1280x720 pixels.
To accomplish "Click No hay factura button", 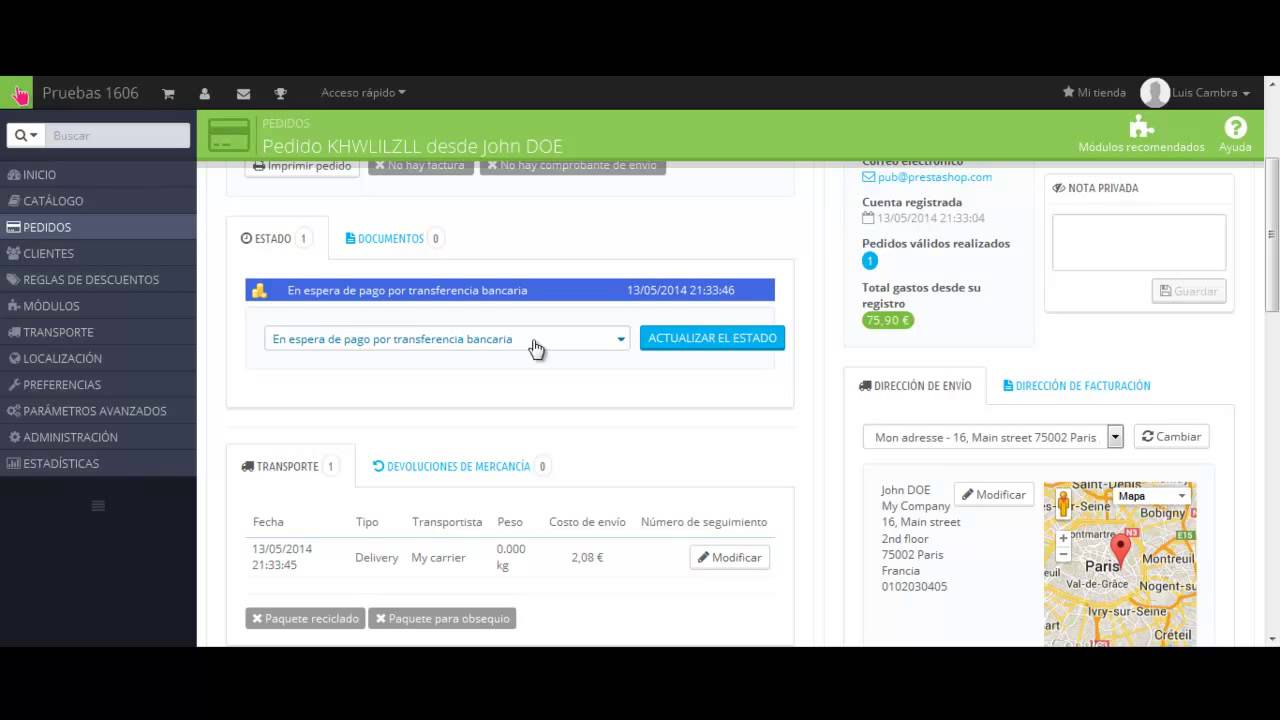I will [420, 166].
